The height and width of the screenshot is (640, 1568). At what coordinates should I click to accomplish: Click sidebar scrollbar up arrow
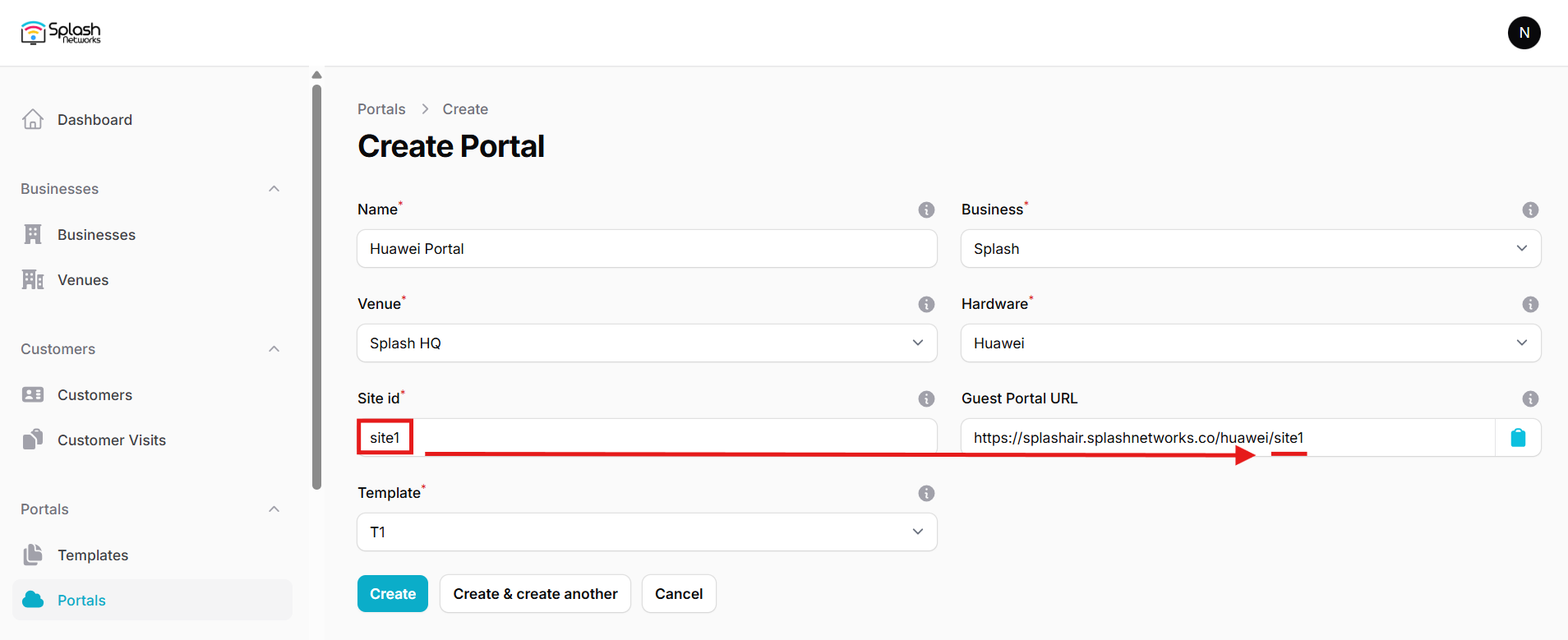pyautogui.click(x=316, y=75)
